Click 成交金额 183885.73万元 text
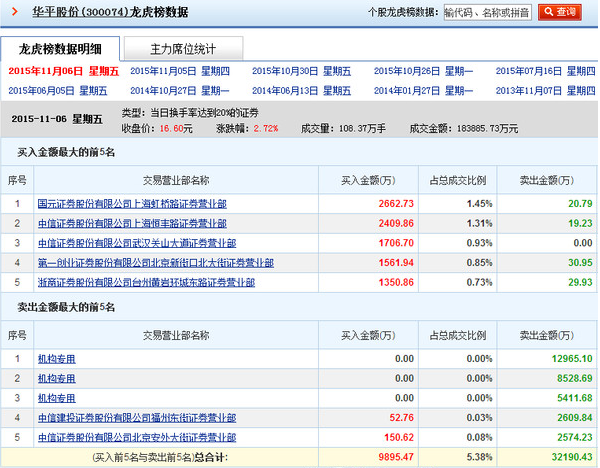Viewport: 600px width, 468px height. [464, 129]
